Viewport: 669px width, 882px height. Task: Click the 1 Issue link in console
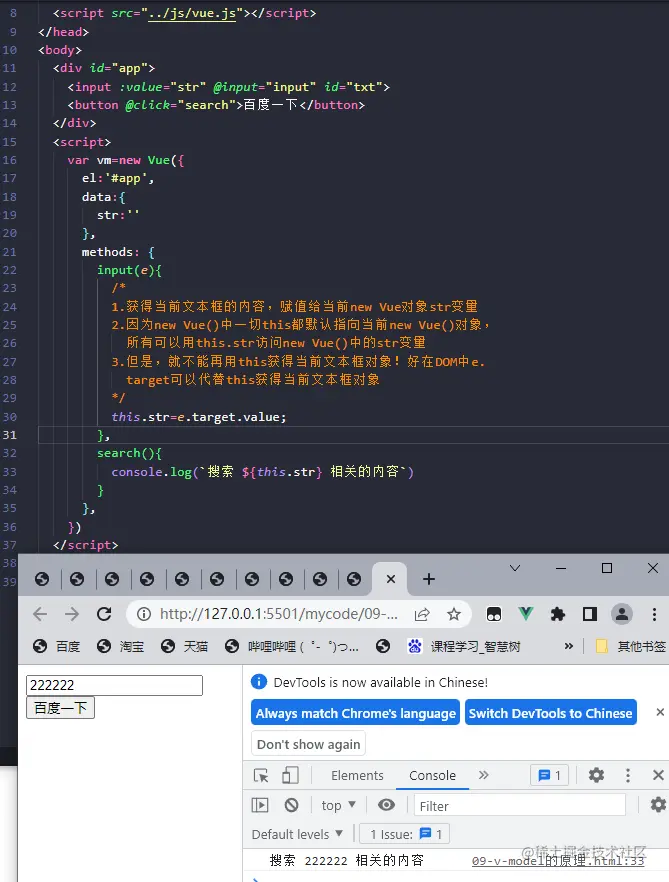406,834
